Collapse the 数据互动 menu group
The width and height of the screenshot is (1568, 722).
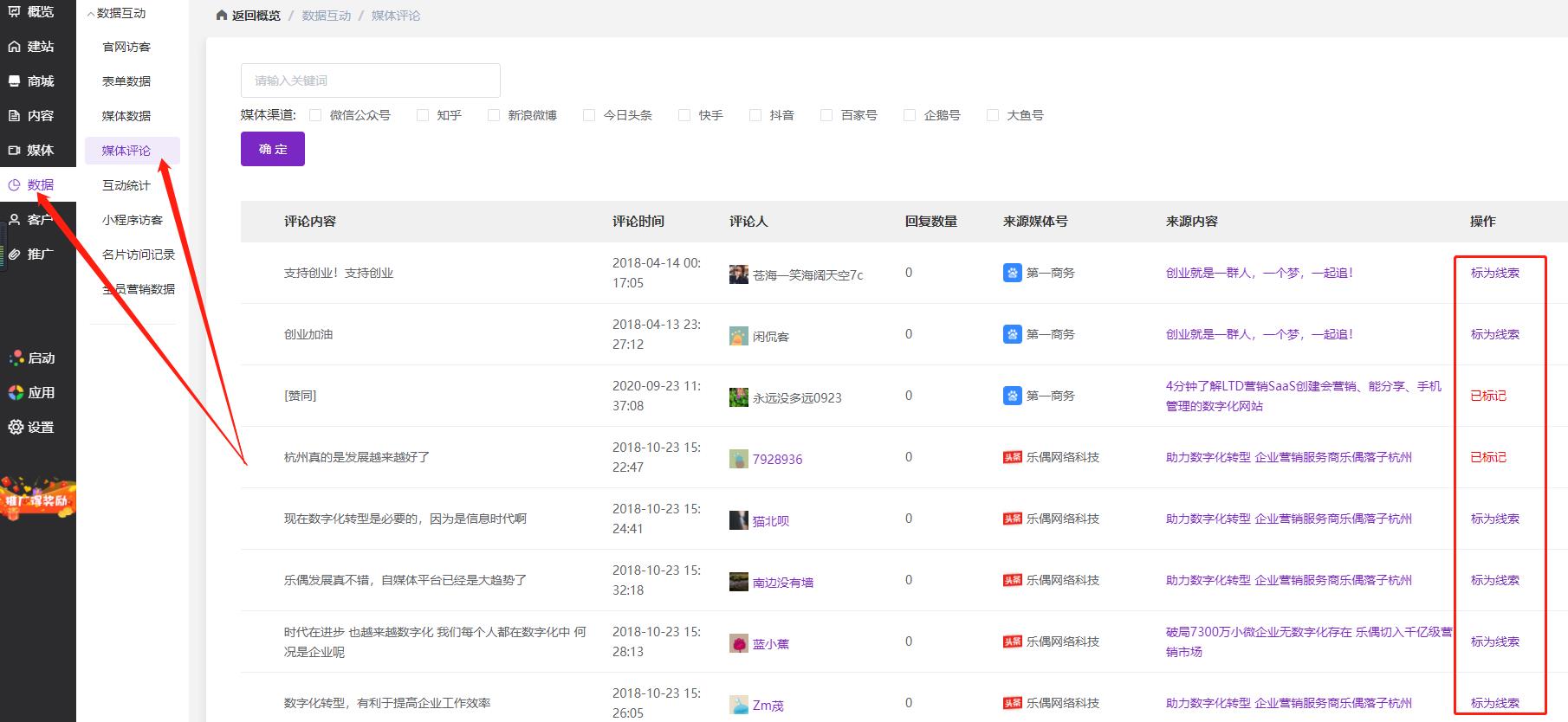point(116,13)
